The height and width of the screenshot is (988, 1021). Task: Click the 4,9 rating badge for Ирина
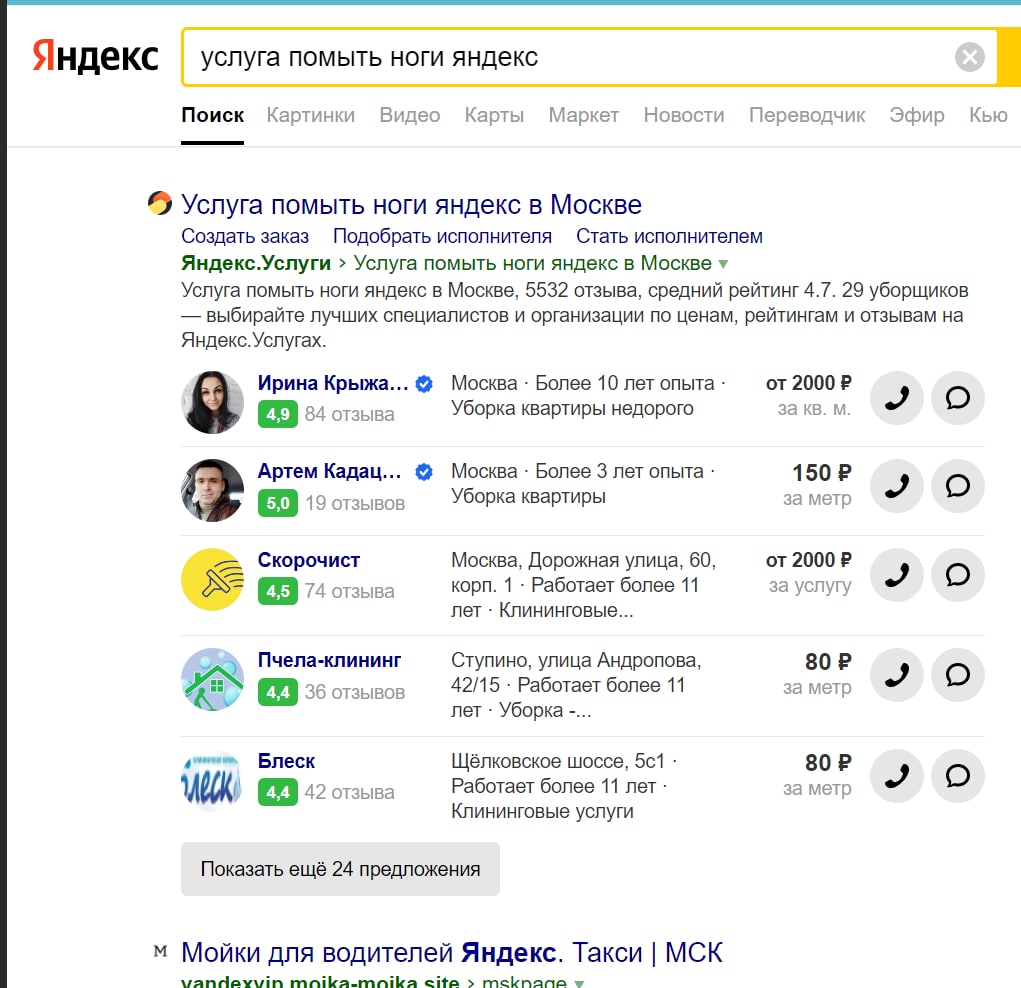277,414
